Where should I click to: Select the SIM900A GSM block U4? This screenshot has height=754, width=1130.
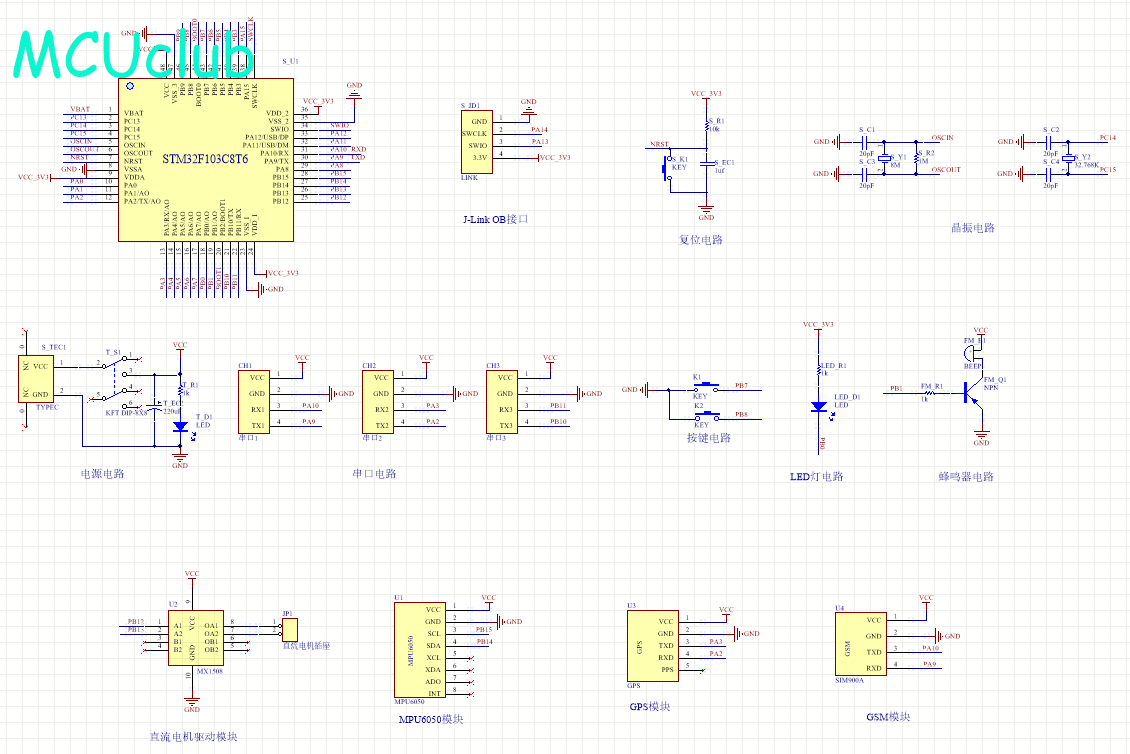coord(860,644)
